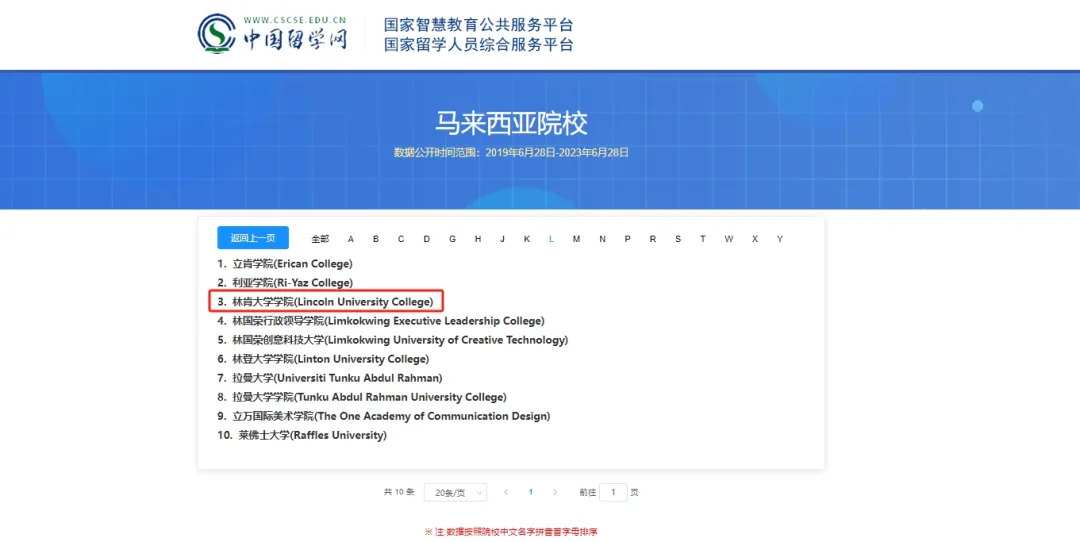Filter schools by letter J
Viewport: 1080px width, 542px height.
tap(502, 239)
